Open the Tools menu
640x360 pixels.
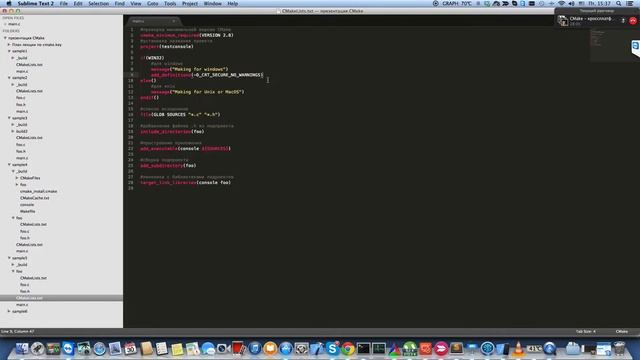pos(170,3)
